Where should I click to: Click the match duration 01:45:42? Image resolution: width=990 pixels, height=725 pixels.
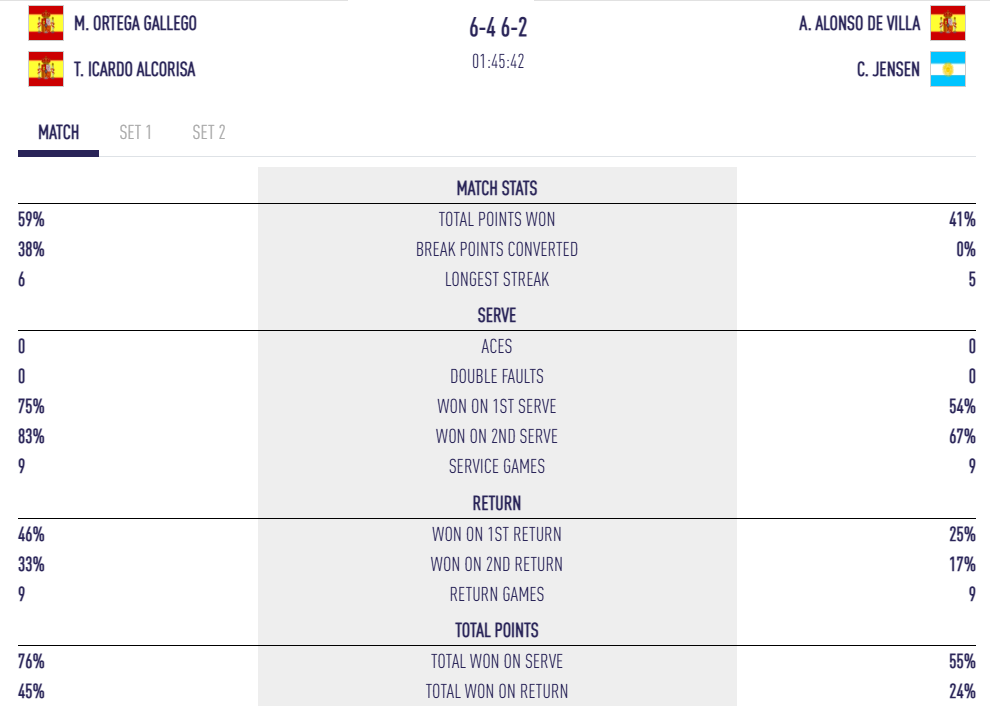[498, 61]
